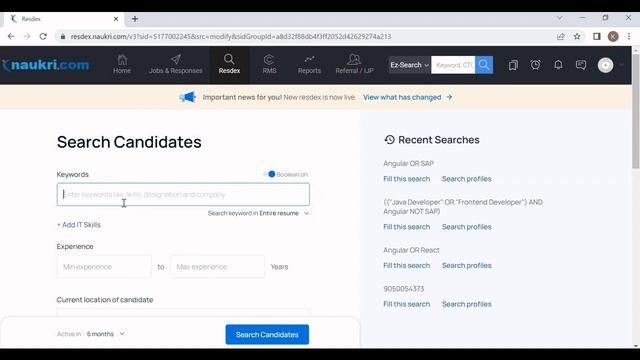Search profiles for 9050054373
640x360 pixels.
[x=467, y=304]
